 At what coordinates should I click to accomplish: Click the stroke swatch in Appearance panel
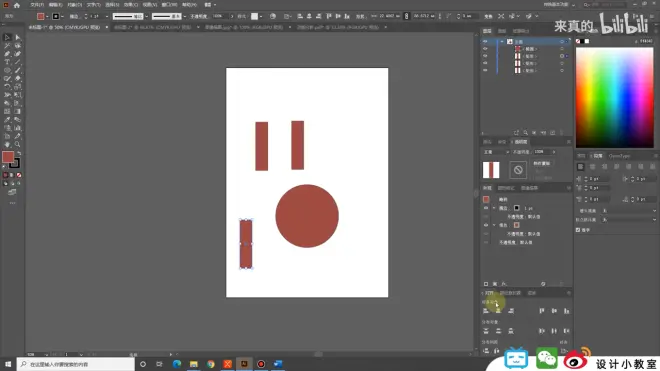[516, 208]
